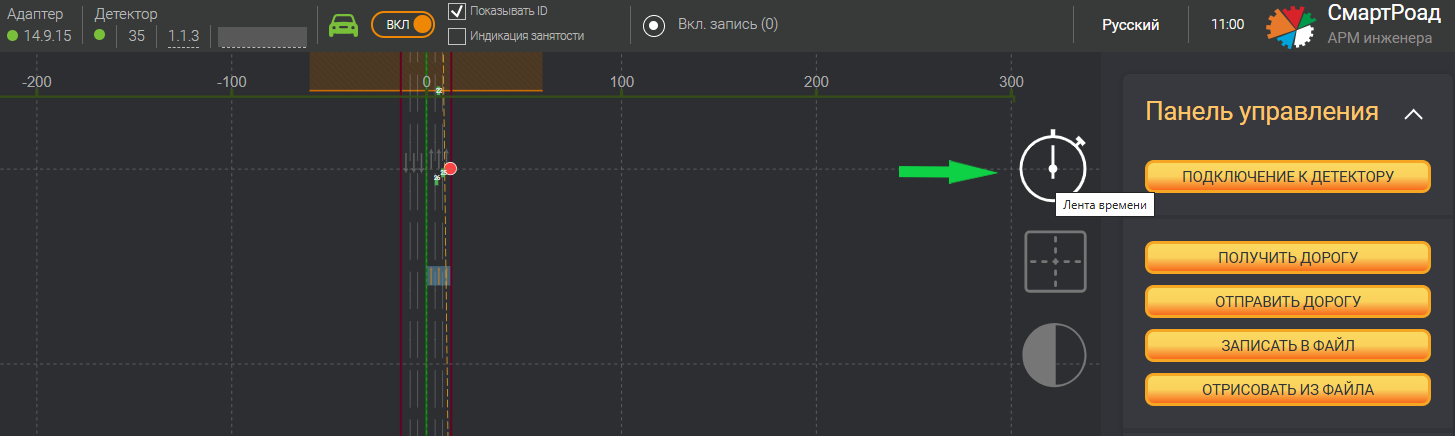Click the record circle icon
This screenshot has height=436, width=1455.
click(x=654, y=25)
